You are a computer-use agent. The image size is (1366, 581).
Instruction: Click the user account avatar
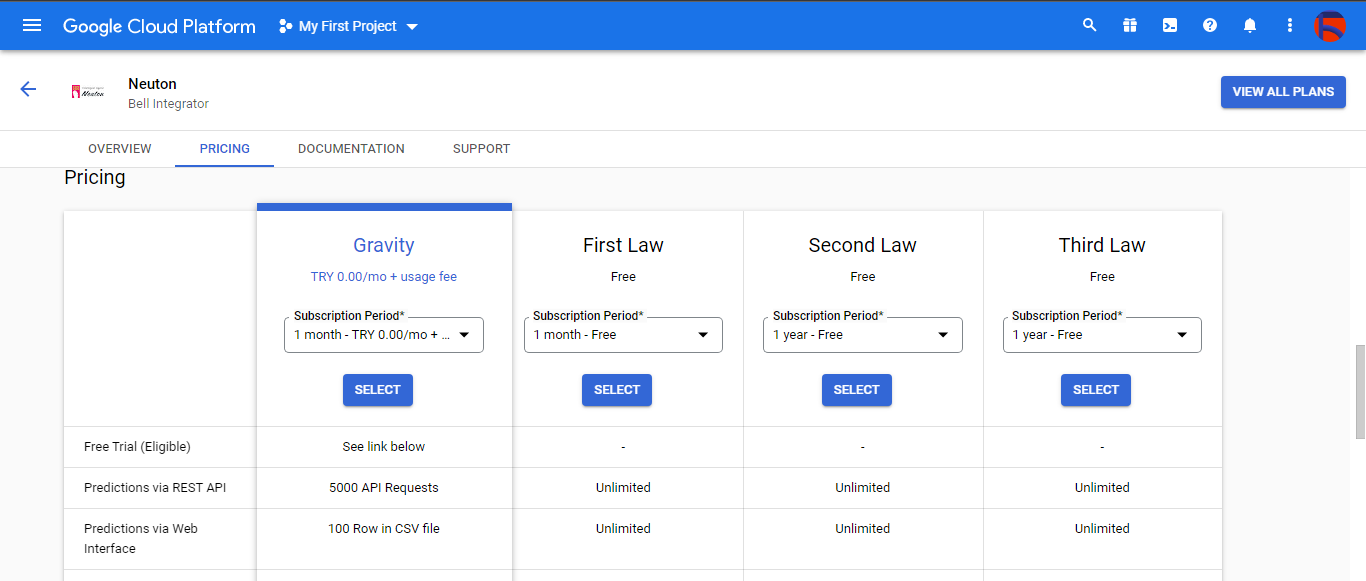coord(1329,26)
